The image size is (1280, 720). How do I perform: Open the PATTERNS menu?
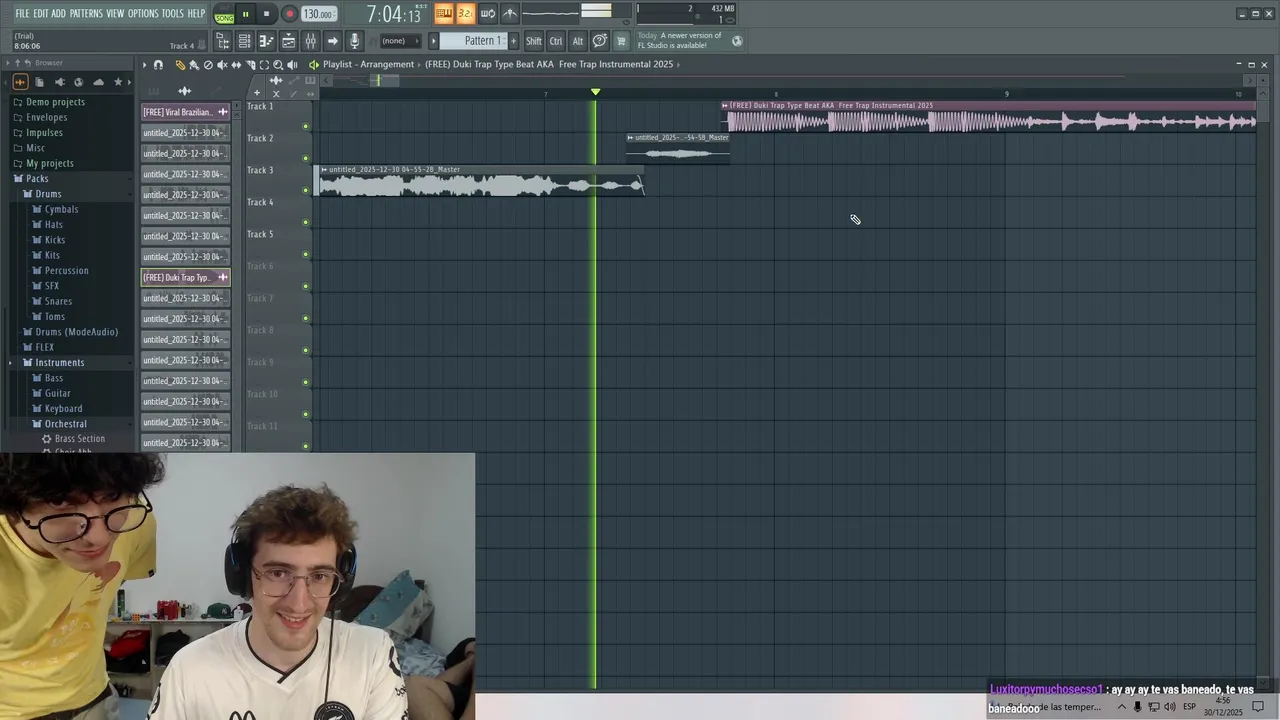click(86, 13)
